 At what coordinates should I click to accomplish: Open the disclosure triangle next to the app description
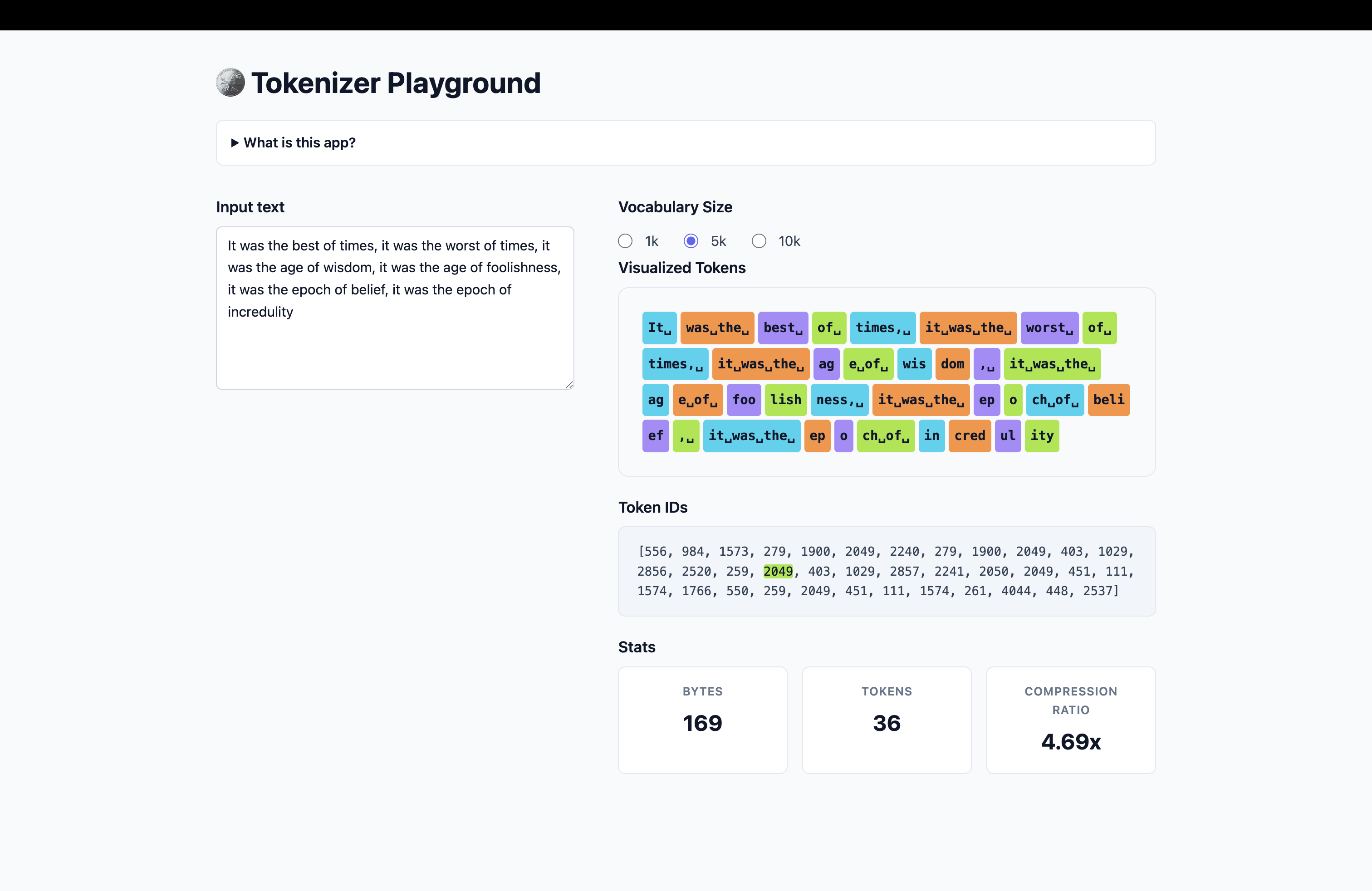click(234, 142)
